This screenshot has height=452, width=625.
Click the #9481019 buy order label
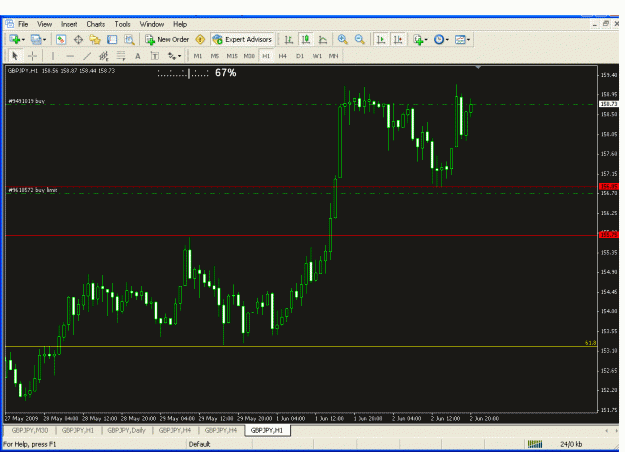[x=27, y=101]
